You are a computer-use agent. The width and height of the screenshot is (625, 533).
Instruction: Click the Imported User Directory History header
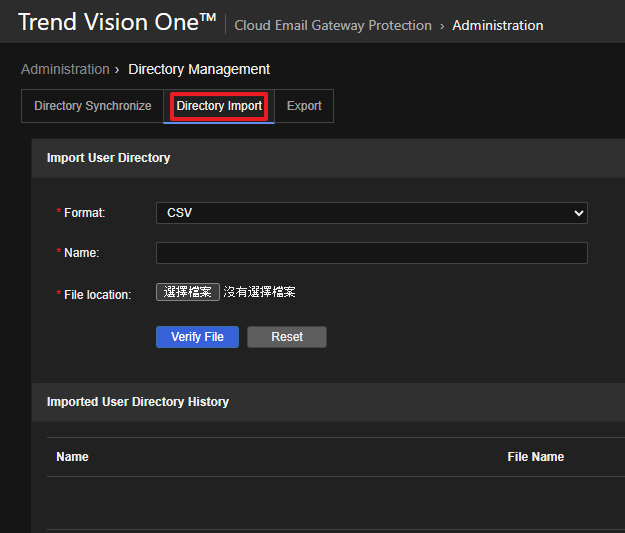tap(138, 402)
